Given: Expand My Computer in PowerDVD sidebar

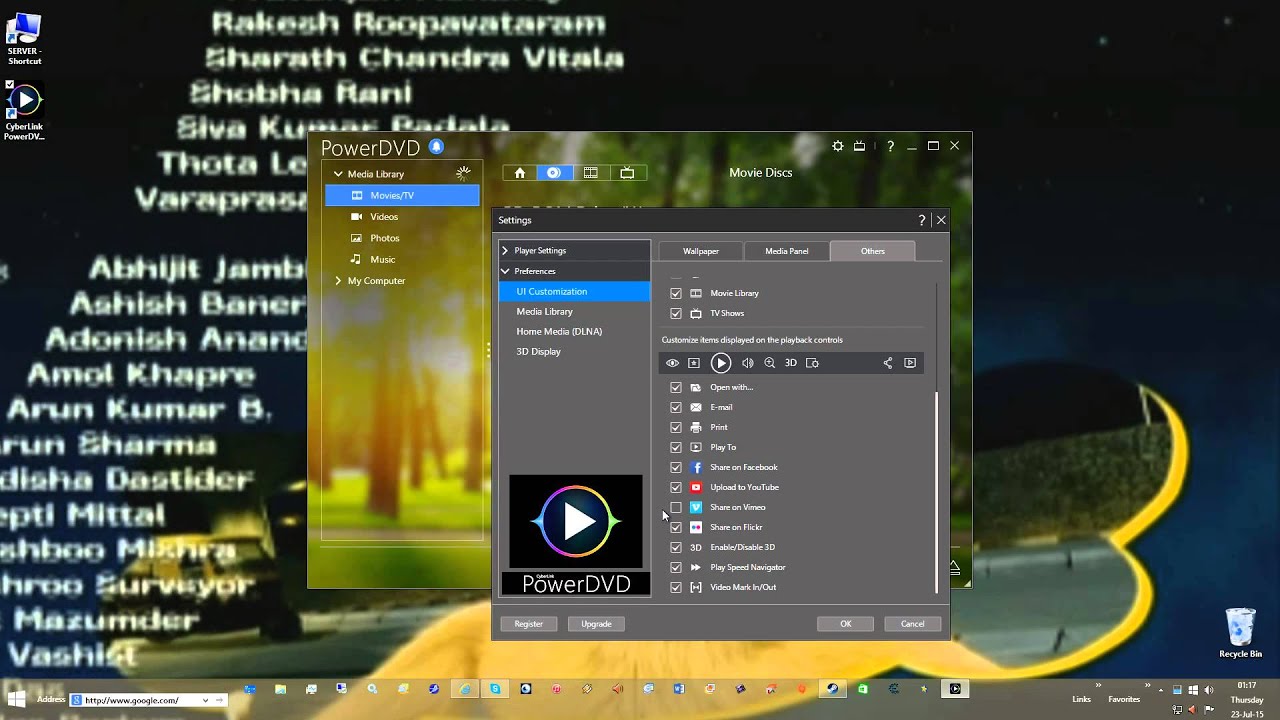Looking at the screenshot, I should [x=338, y=281].
